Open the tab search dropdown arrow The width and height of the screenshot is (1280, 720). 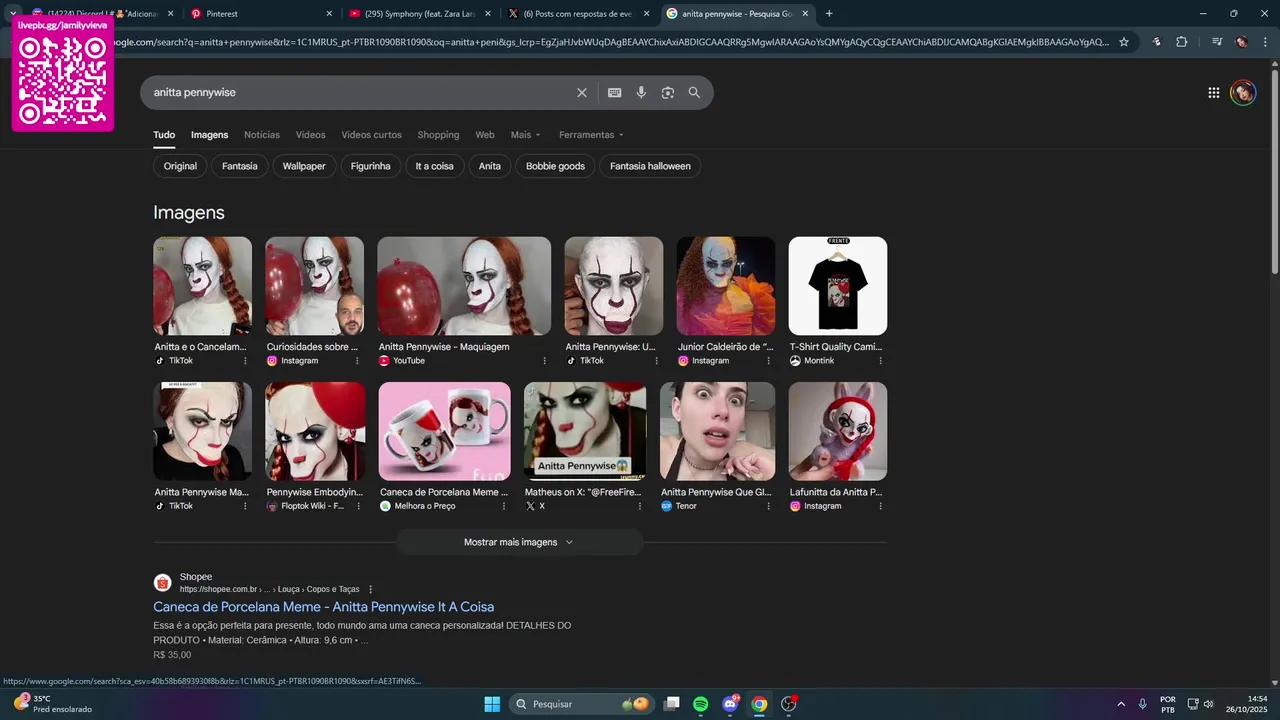click(13, 14)
